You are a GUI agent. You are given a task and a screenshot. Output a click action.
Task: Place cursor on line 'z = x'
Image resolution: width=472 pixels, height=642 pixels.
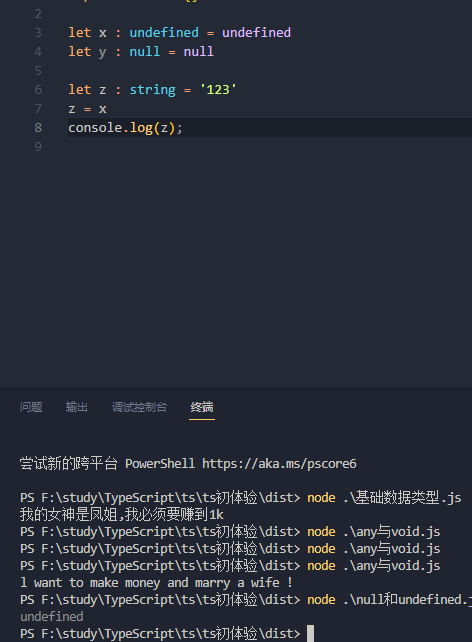[87, 109]
